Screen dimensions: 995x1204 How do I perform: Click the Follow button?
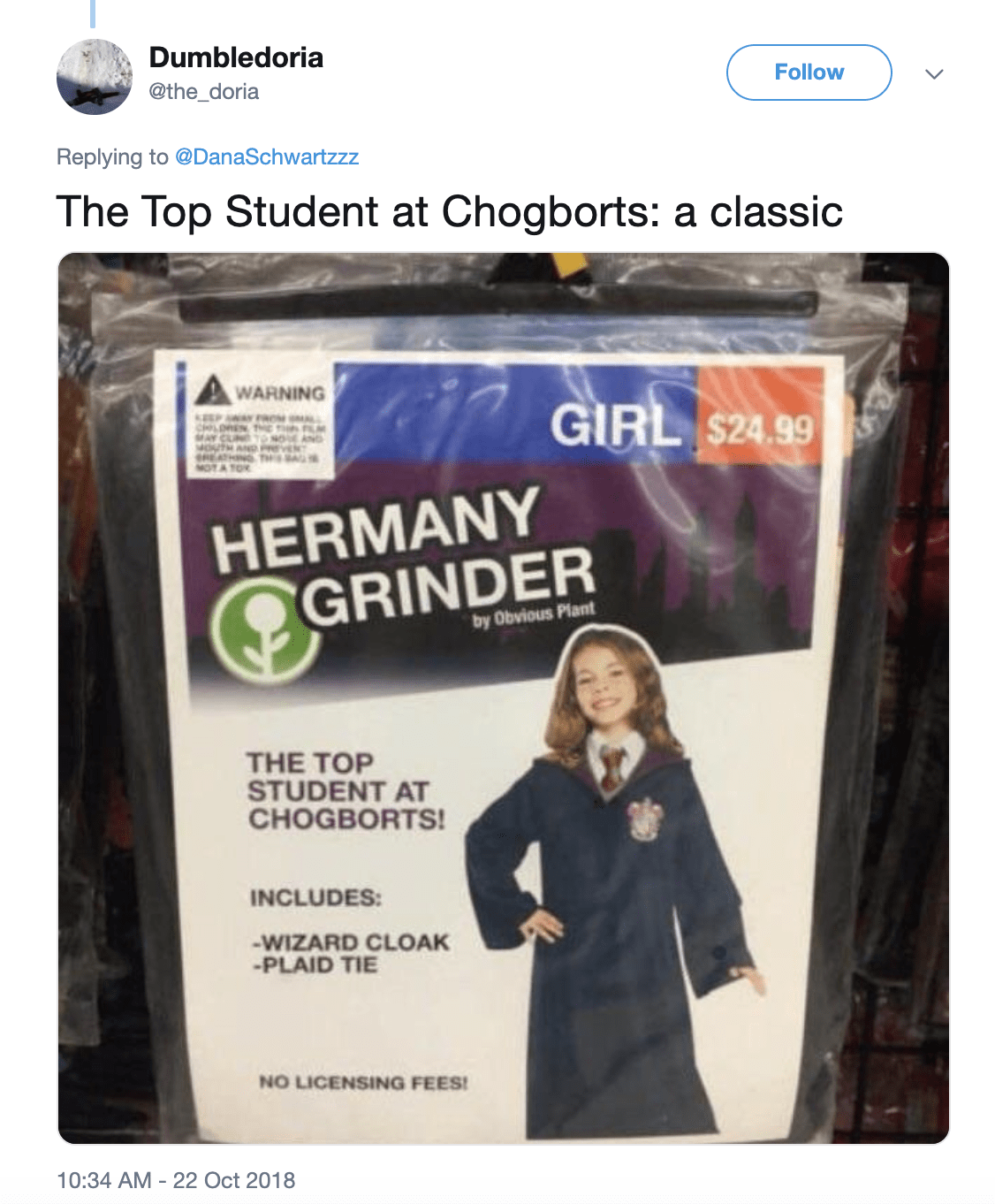pyautogui.click(x=809, y=72)
